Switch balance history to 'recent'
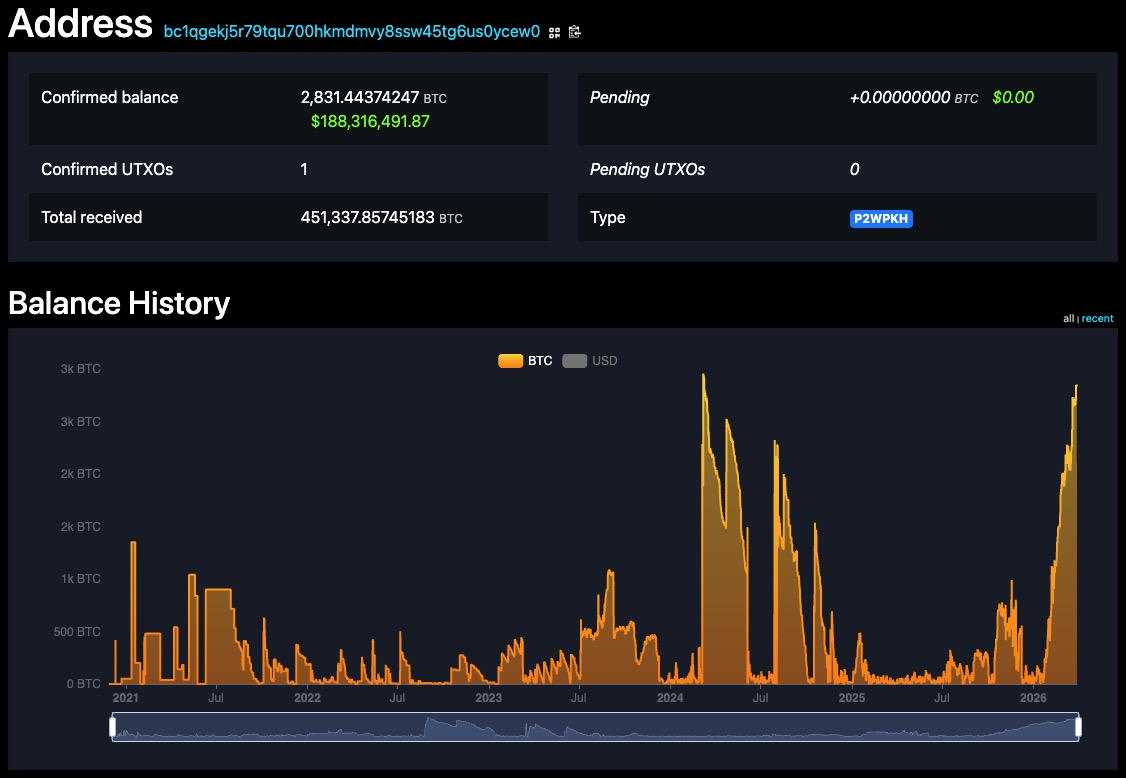Image resolution: width=1126 pixels, height=778 pixels. click(x=1097, y=318)
